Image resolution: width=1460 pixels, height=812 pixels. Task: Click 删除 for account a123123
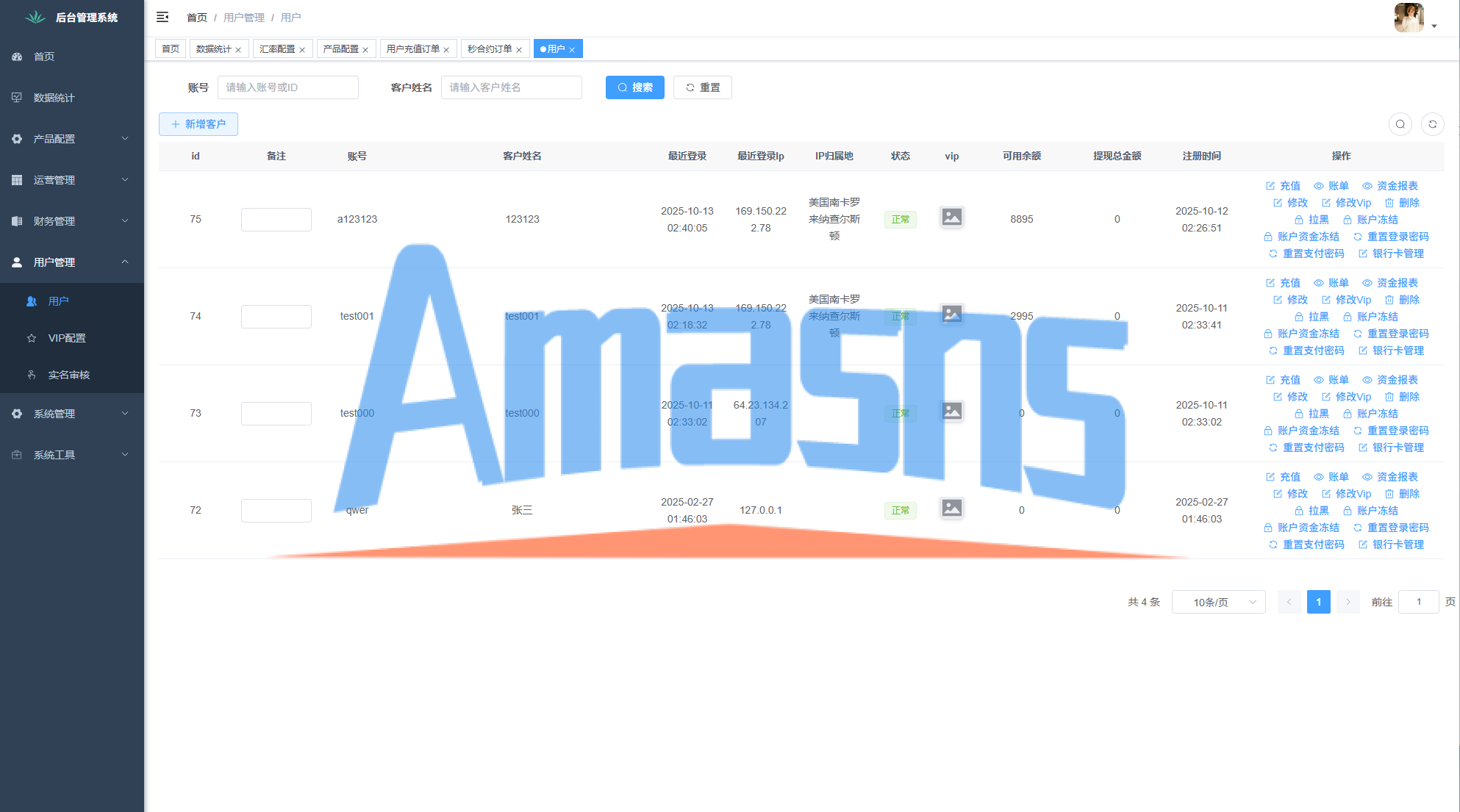click(x=1402, y=203)
